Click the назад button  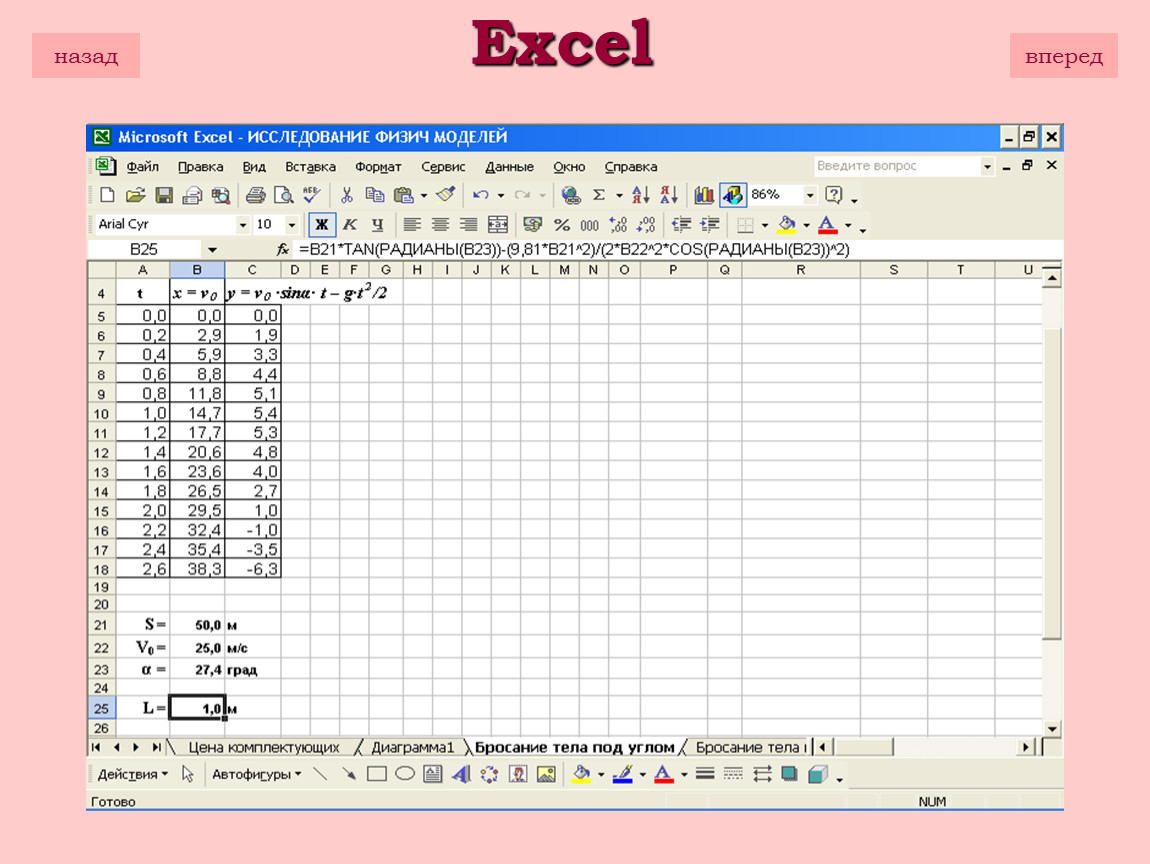click(86, 56)
